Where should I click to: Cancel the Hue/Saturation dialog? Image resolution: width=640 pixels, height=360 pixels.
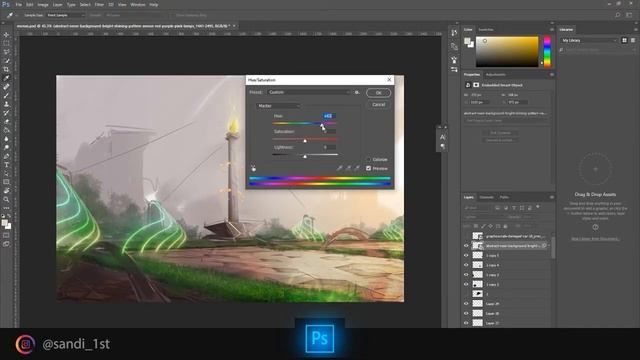378,104
